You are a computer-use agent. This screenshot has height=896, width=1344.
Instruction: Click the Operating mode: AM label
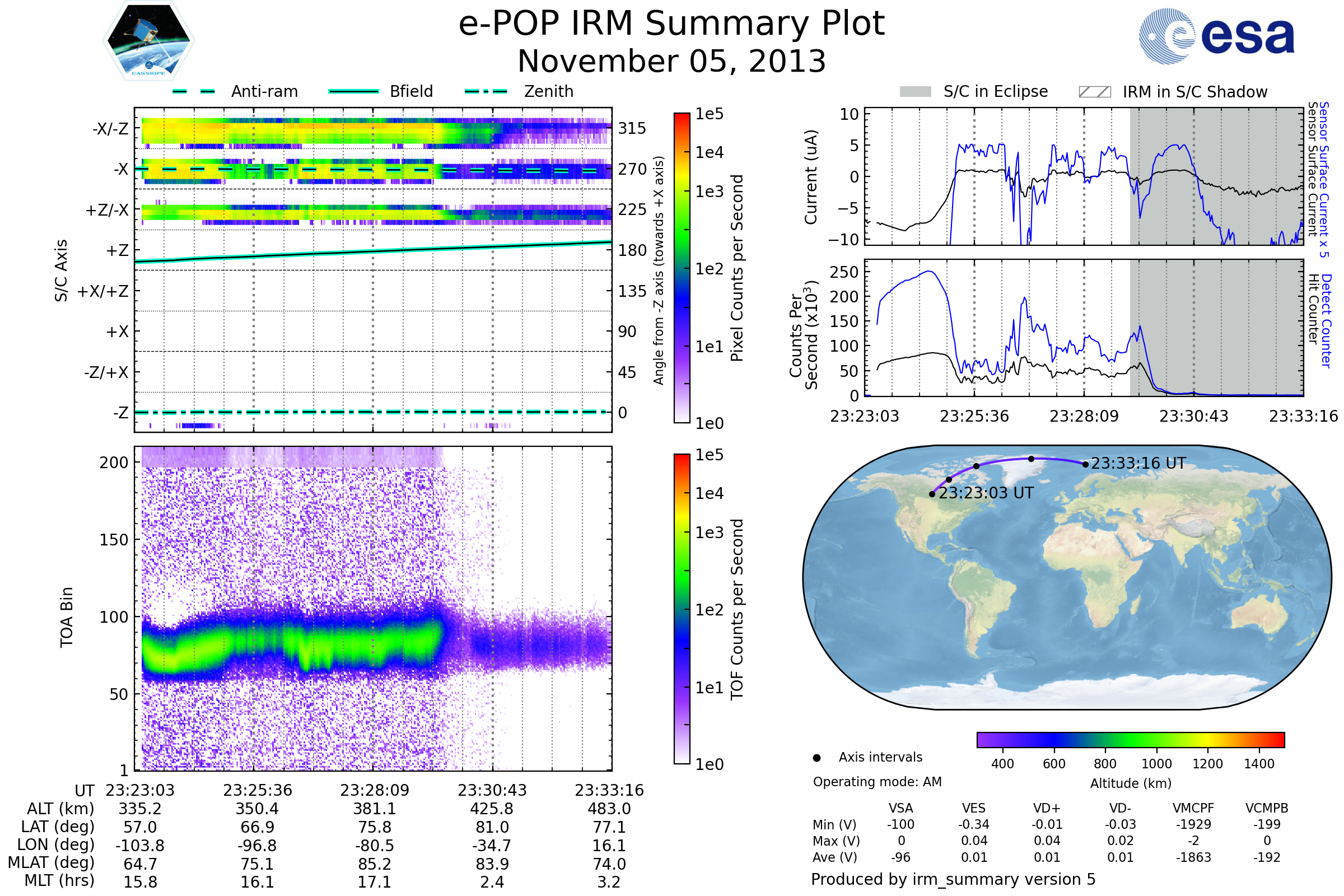pyautogui.click(x=877, y=782)
